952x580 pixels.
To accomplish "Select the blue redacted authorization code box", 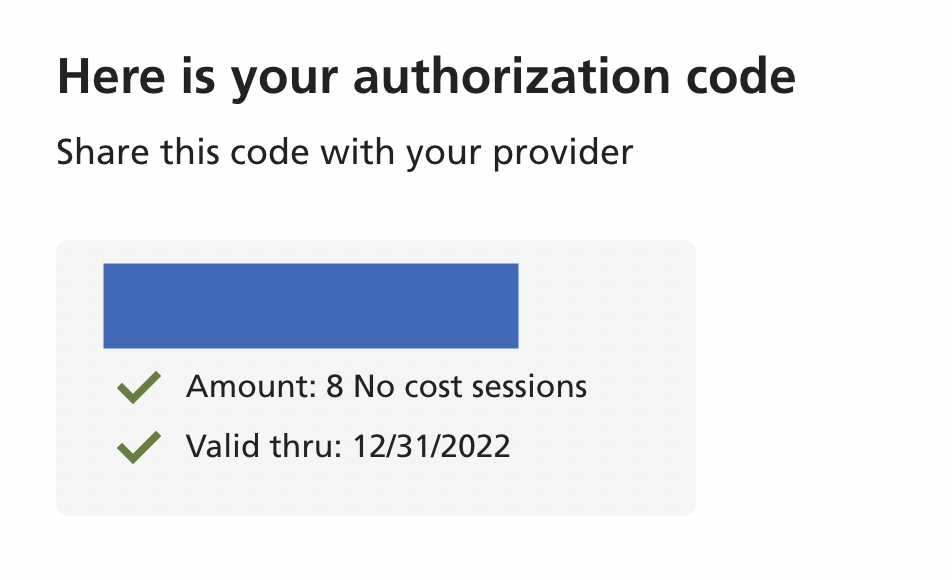I will (x=310, y=306).
